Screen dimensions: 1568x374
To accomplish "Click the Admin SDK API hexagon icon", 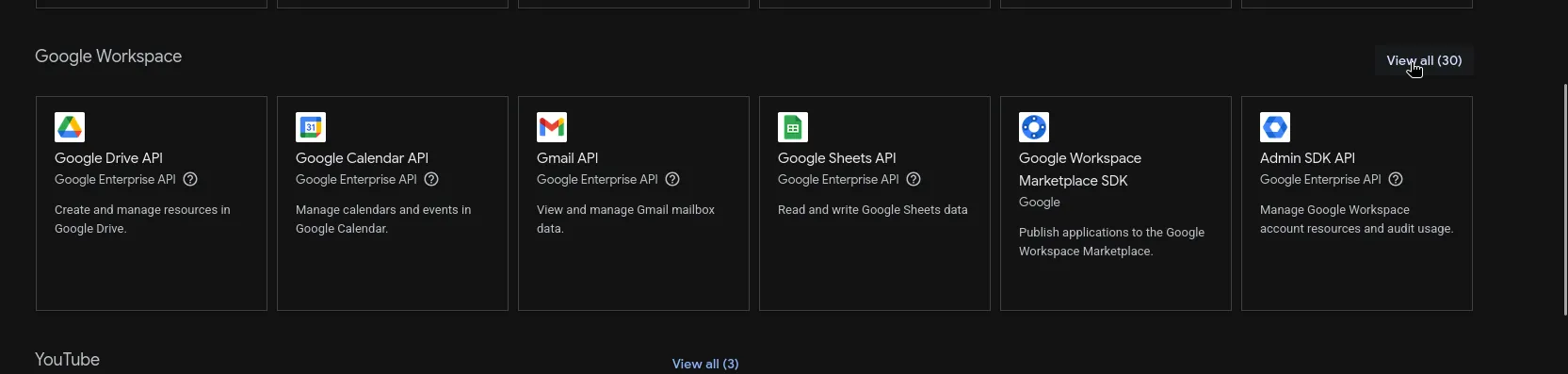I will pyautogui.click(x=1275, y=127).
